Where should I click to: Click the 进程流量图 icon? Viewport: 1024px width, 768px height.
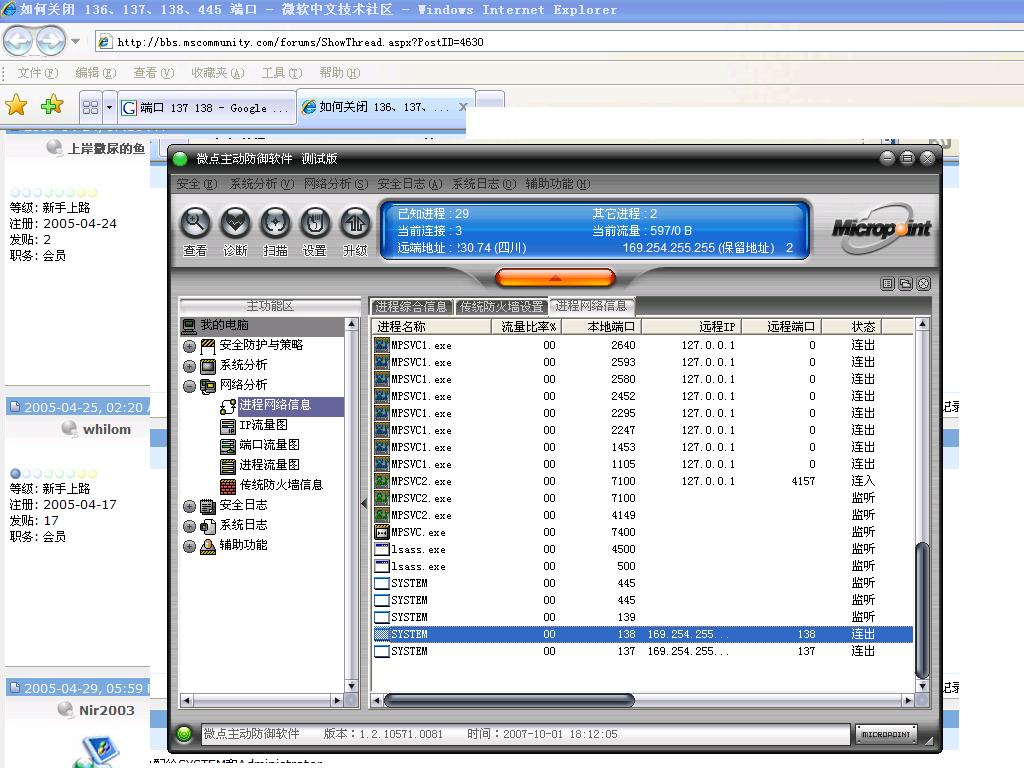tap(228, 466)
